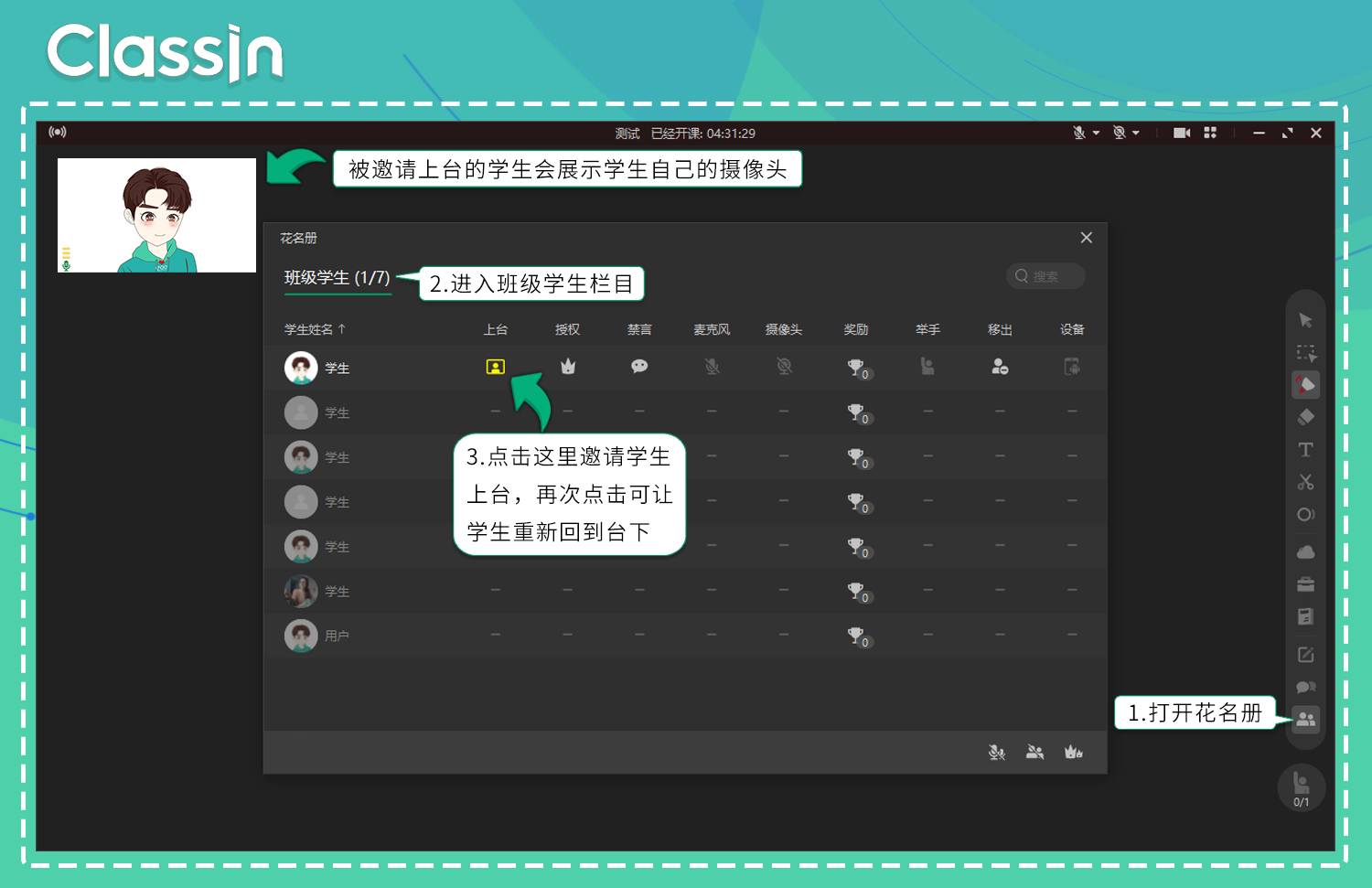
Task: Close the 花名册 roster dialog
Action: (x=1086, y=238)
